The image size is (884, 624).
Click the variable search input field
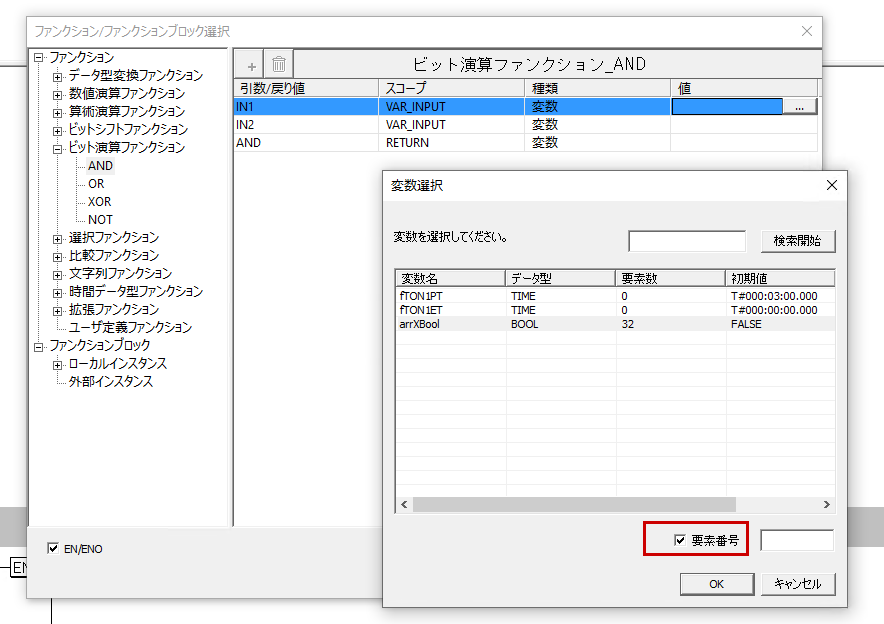click(686, 241)
